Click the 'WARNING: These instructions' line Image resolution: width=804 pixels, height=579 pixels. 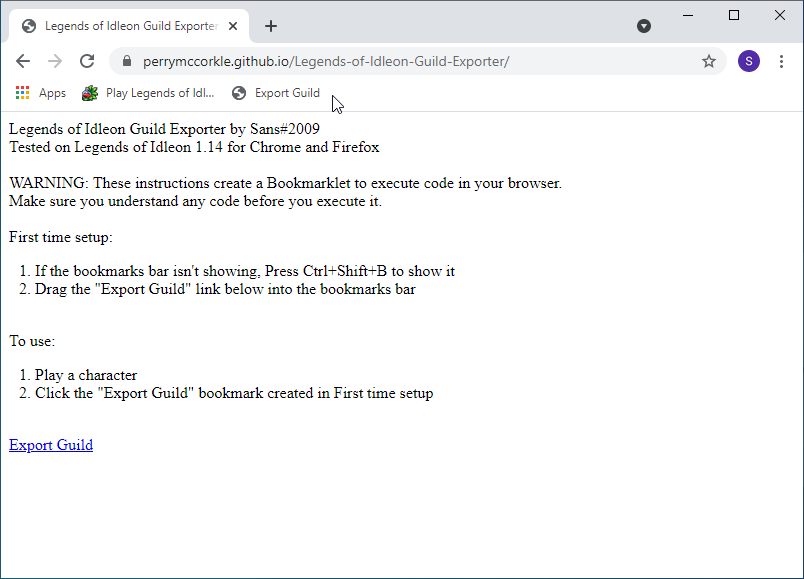click(x=286, y=183)
